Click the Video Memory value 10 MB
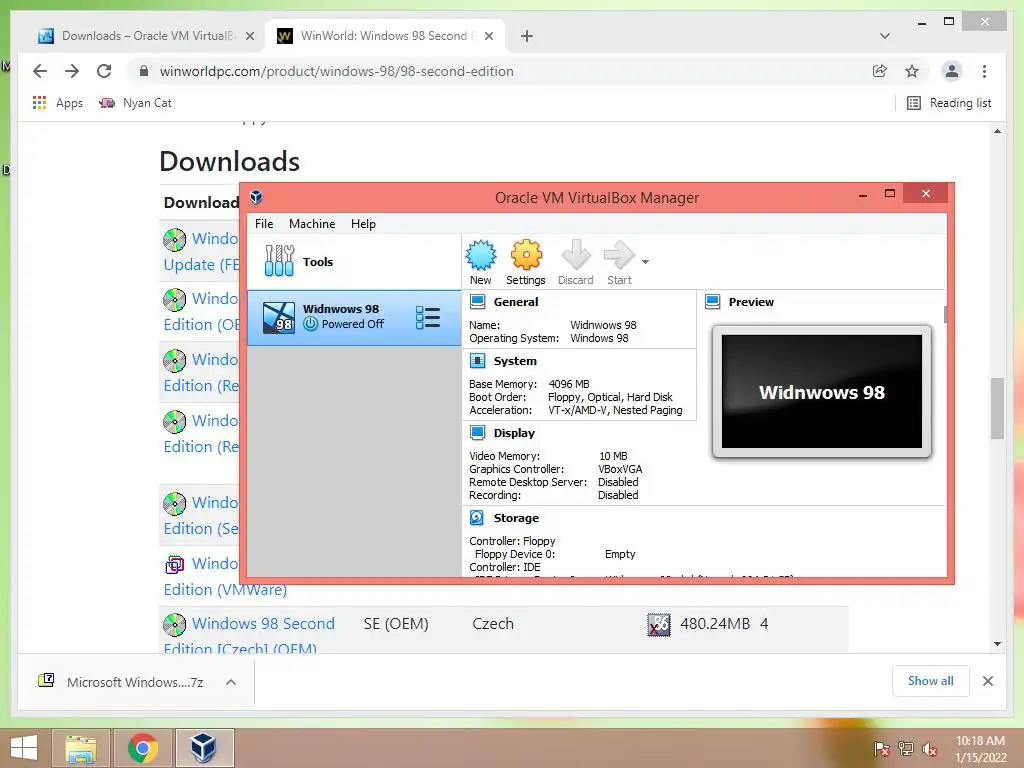Viewport: 1024px width, 768px height. 613,456
